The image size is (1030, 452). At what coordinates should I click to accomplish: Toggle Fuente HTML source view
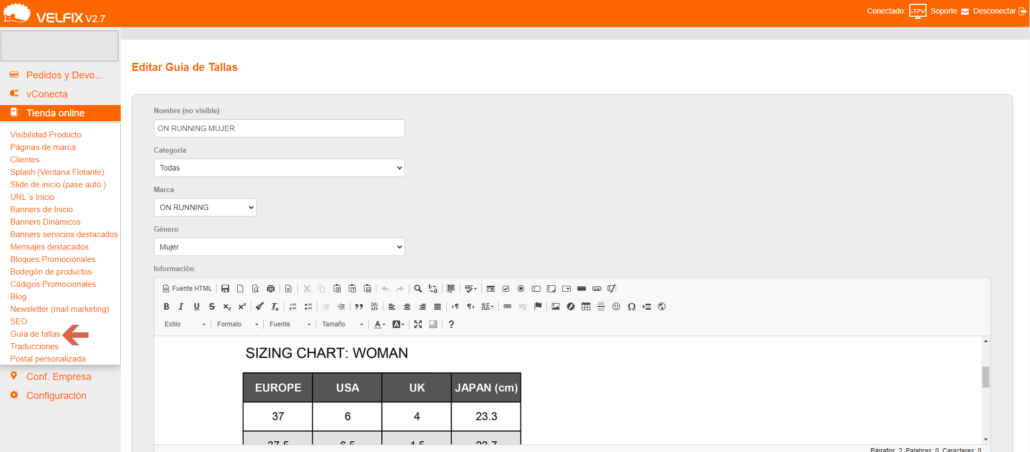click(187, 289)
